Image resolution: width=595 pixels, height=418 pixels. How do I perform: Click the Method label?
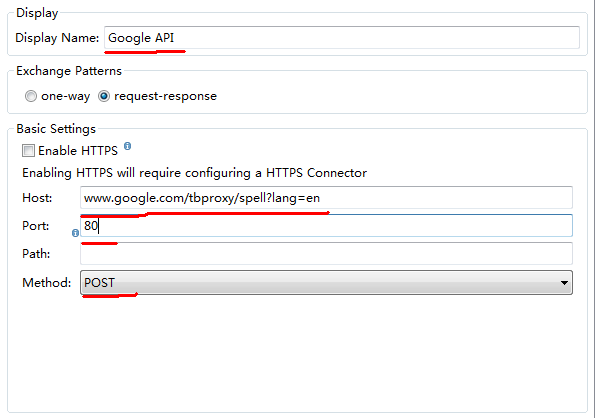tap(47, 283)
